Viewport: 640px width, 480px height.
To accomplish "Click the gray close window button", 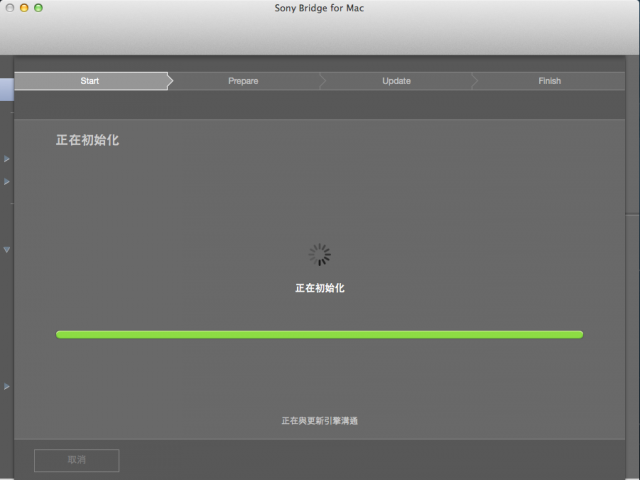I will (10, 8).
